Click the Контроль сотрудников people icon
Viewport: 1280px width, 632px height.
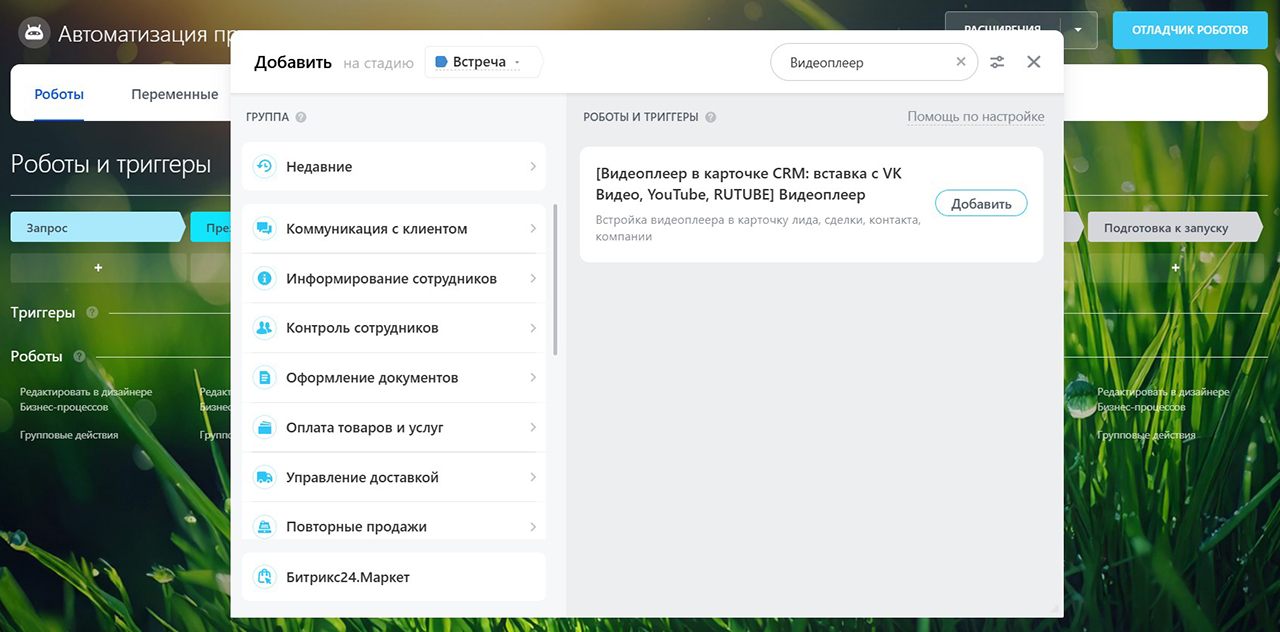pyautogui.click(x=265, y=328)
